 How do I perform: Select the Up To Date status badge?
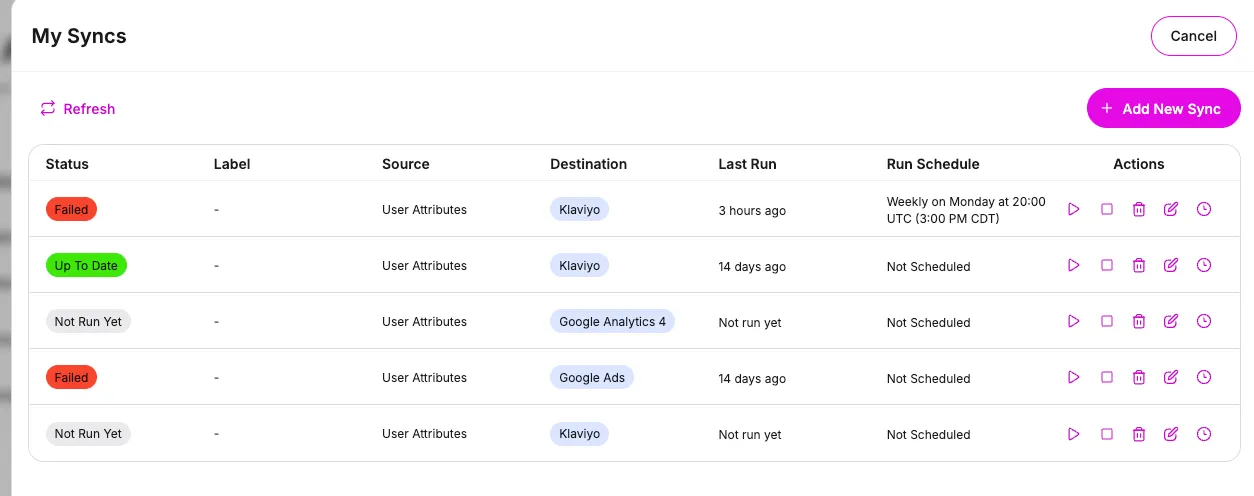click(87, 265)
